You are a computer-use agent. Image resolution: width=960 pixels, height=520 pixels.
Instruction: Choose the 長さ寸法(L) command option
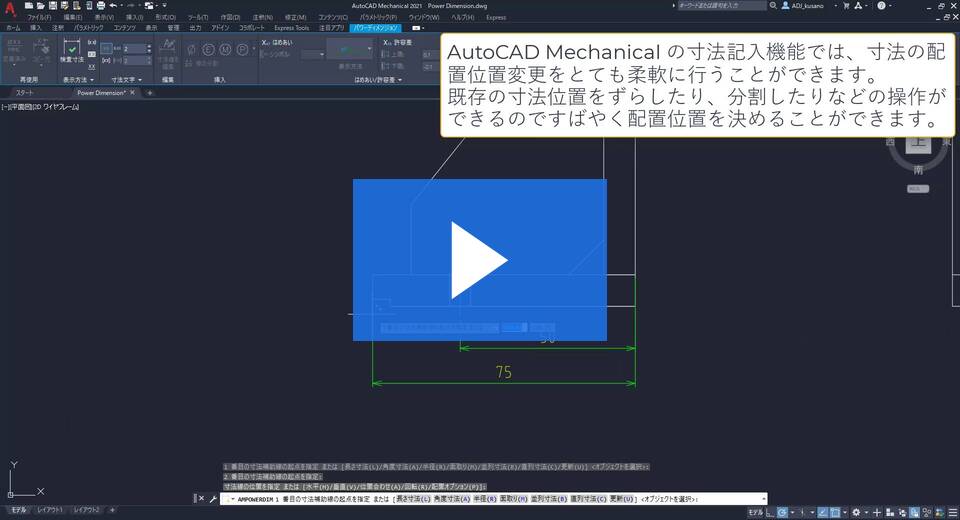point(413,499)
